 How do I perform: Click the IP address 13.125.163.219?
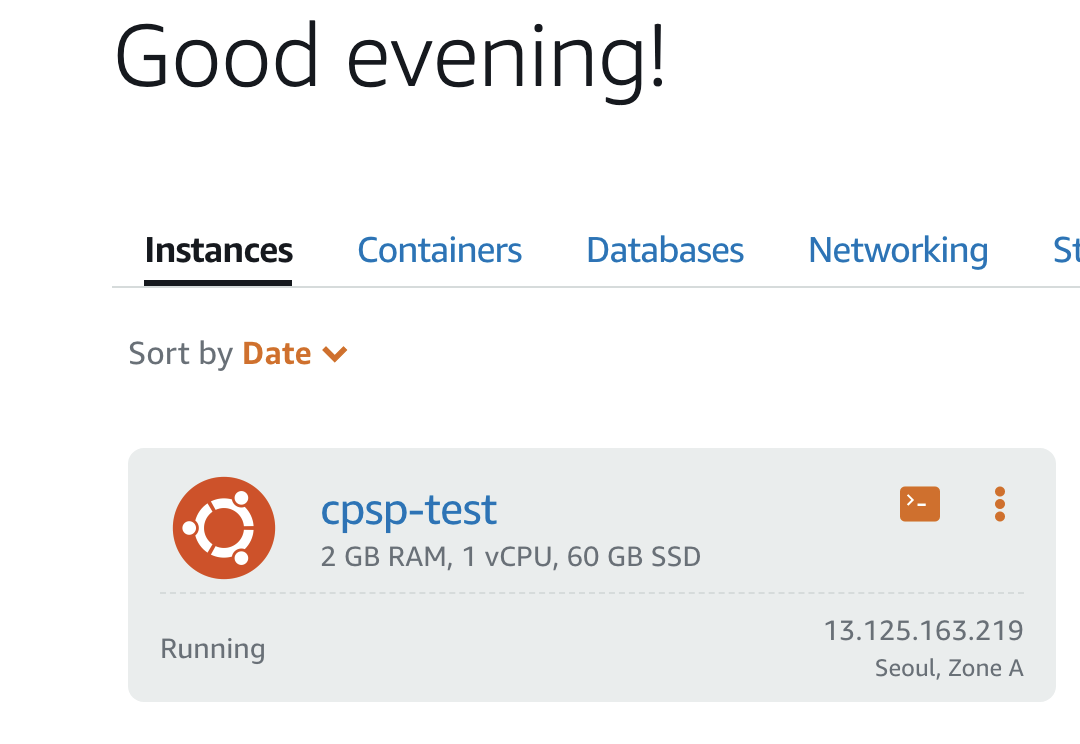click(x=924, y=630)
